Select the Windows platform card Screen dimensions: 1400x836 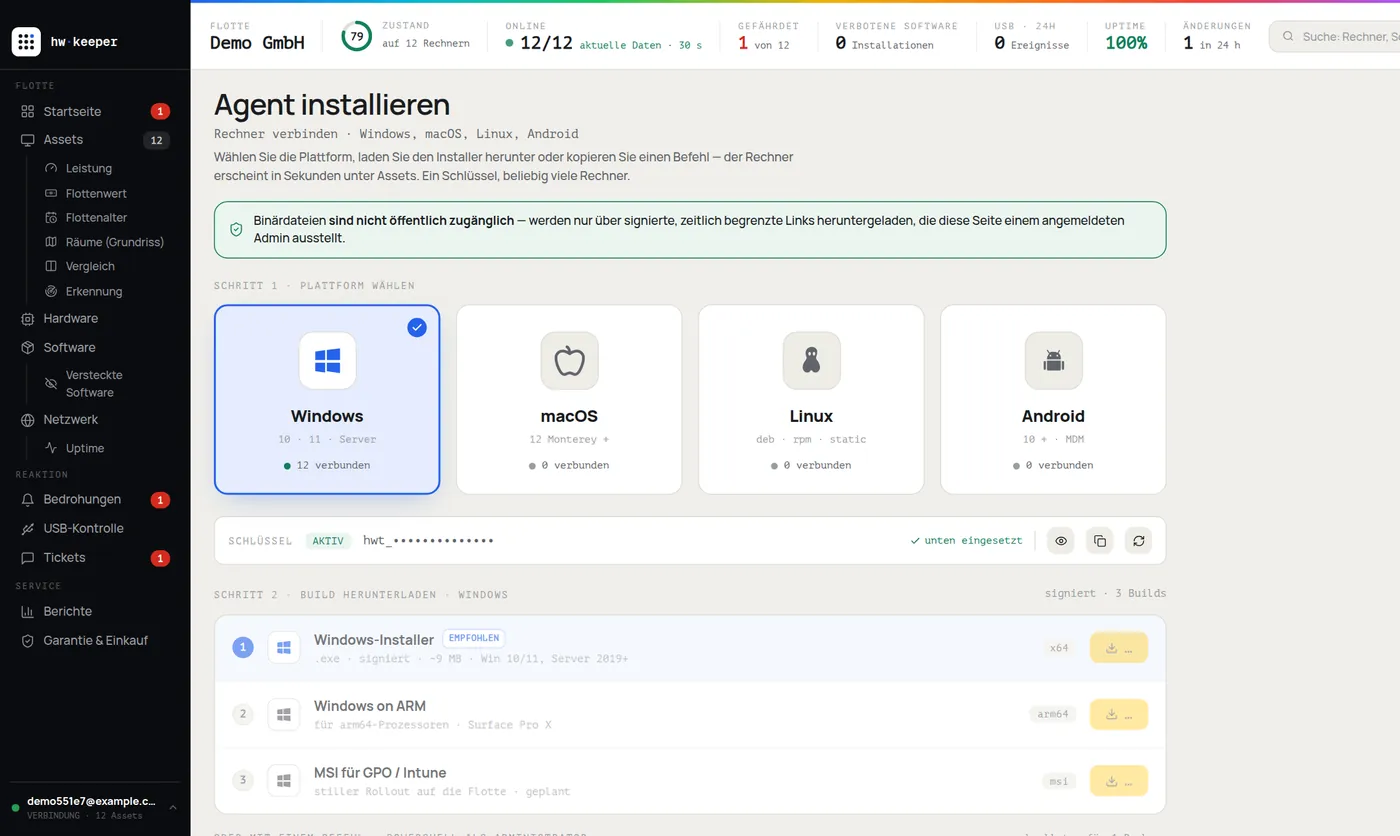click(327, 399)
